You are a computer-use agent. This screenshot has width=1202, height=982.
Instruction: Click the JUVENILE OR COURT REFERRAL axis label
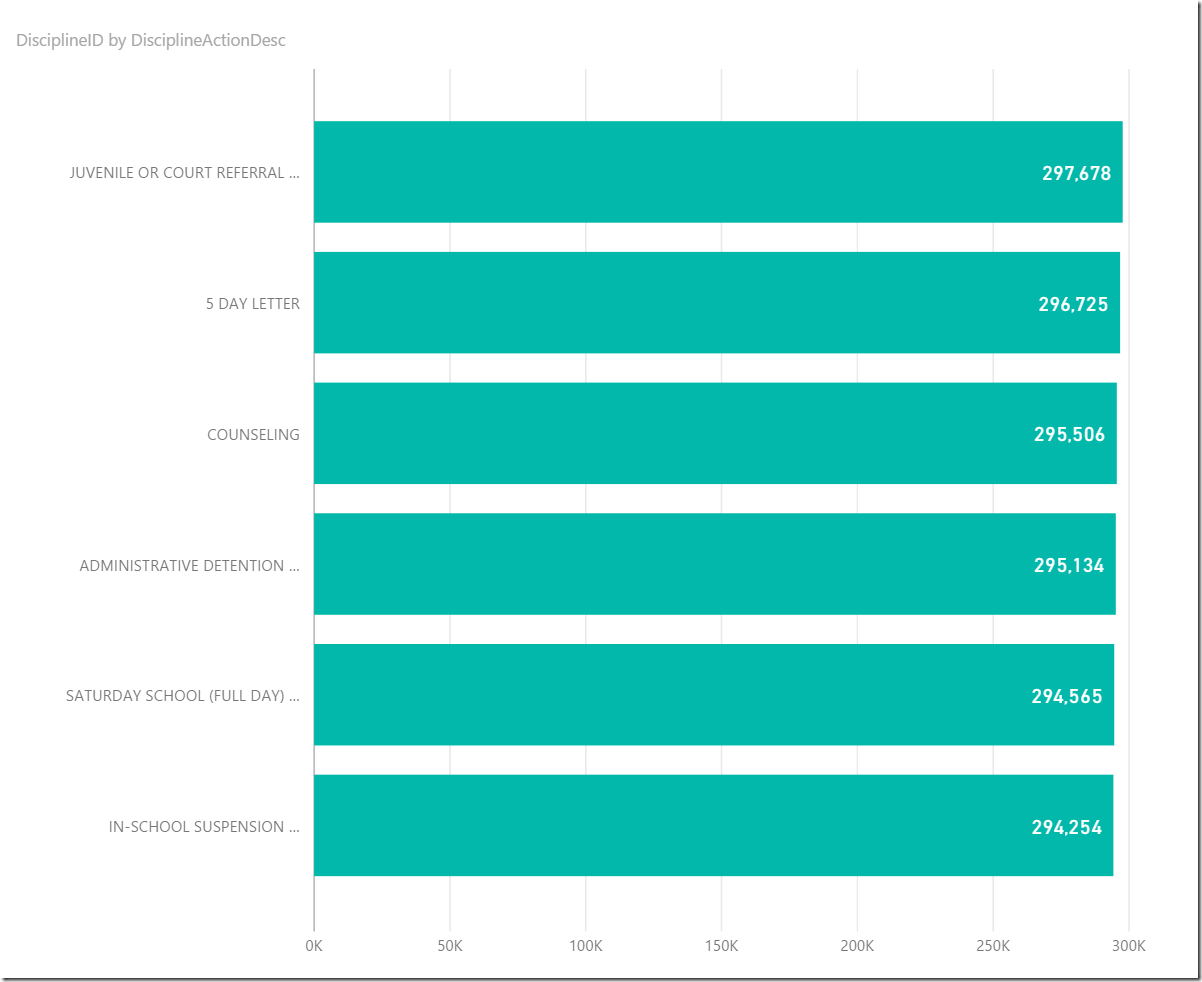[x=184, y=173]
